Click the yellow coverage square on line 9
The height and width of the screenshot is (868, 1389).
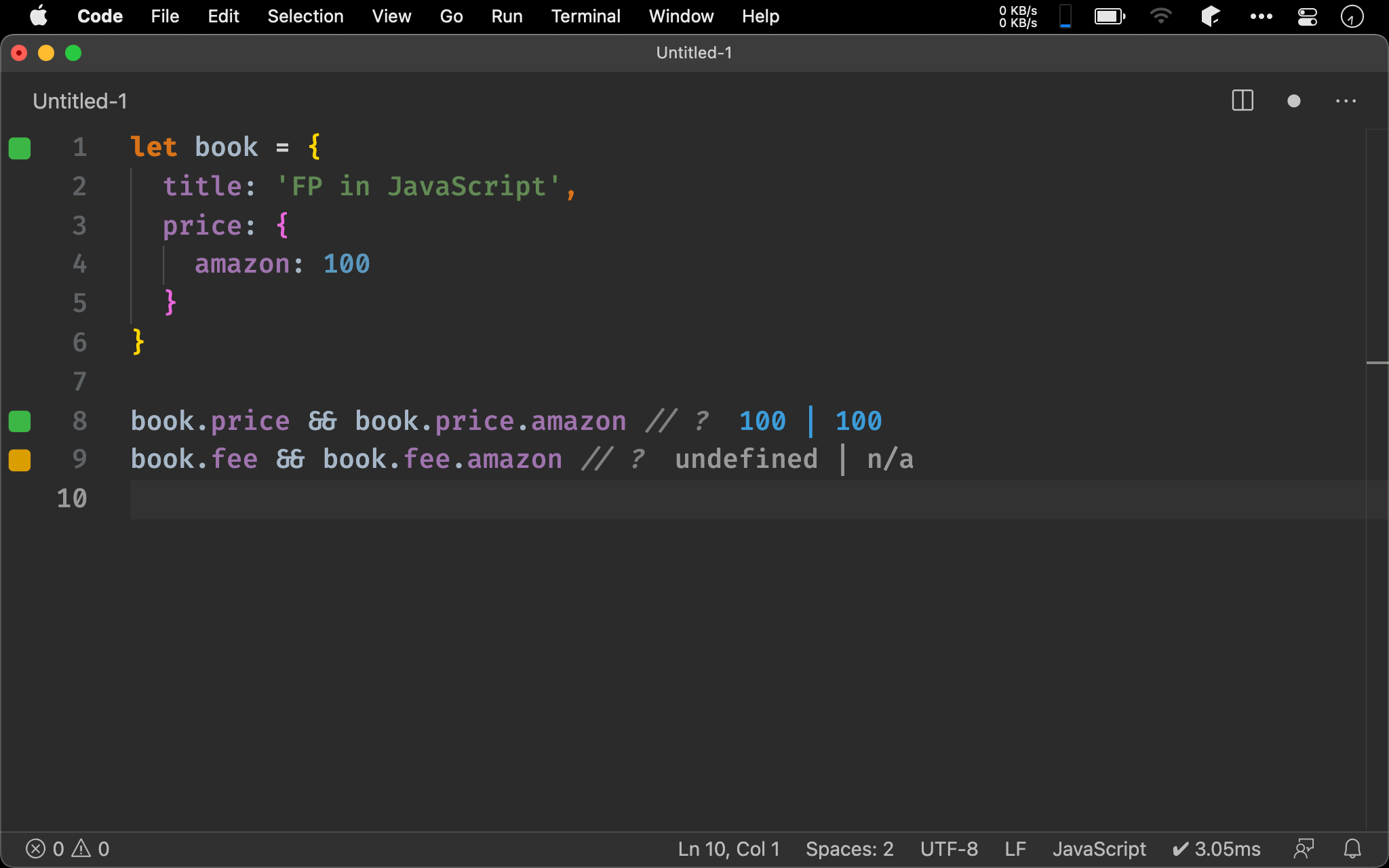pos(20,460)
